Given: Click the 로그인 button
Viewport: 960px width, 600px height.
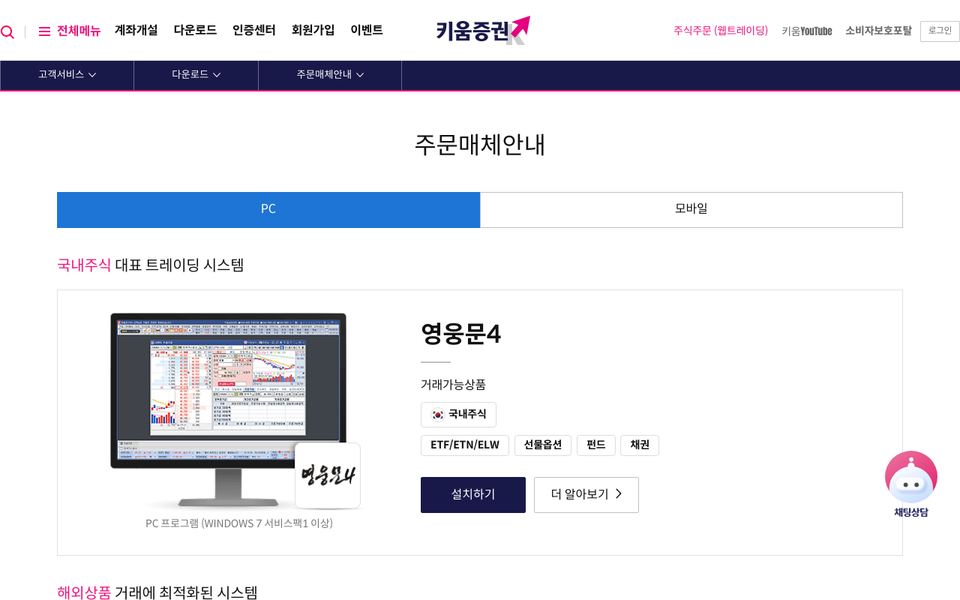Looking at the screenshot, I should pyautogui.click(x=940, y=31).
